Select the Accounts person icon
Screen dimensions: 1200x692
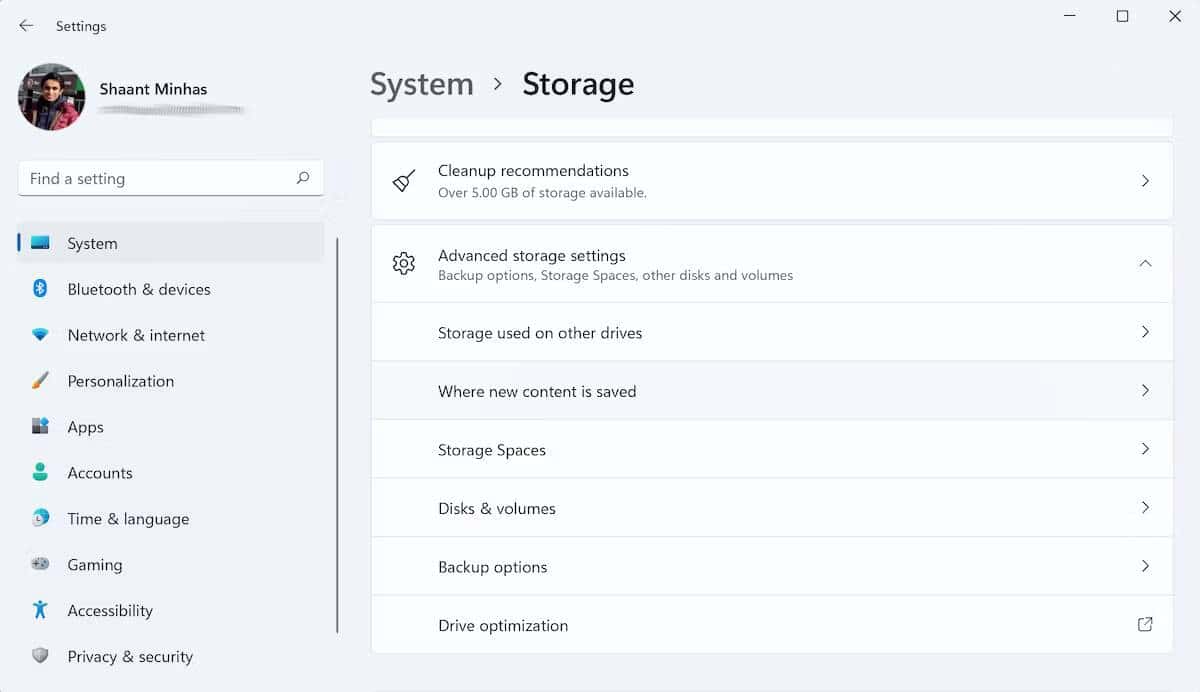(x=42, y=473)
